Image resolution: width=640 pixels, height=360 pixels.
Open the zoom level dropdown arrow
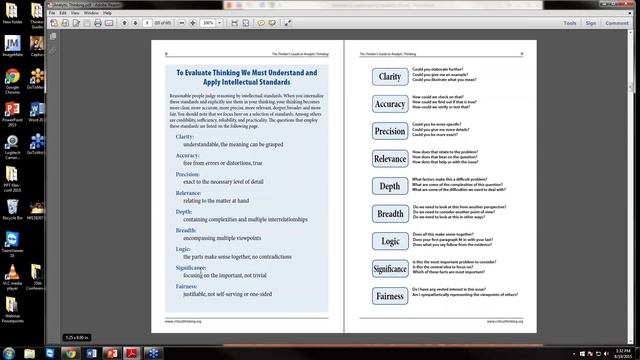[219, 23]
